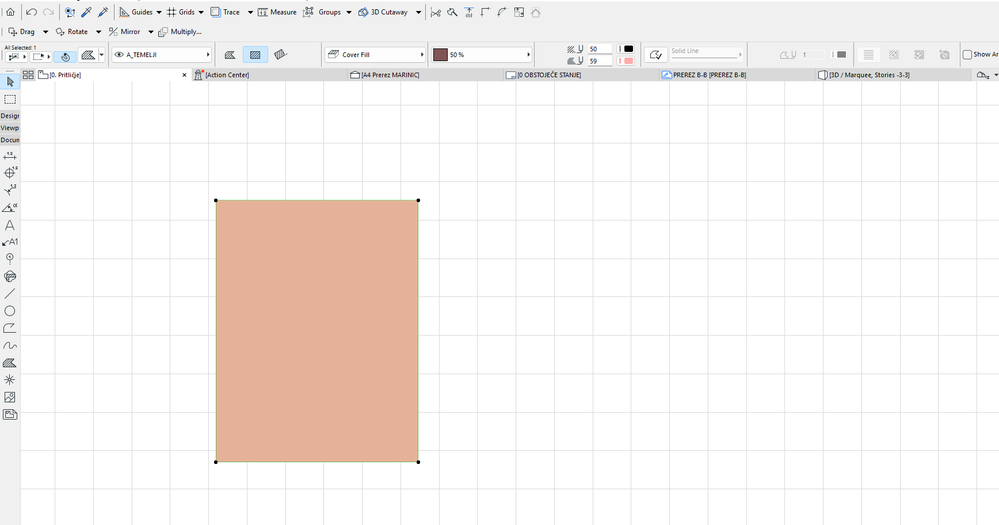The image size is (999, 525).
Task: Click the Undo arrow icon
Action: (31, 12)
